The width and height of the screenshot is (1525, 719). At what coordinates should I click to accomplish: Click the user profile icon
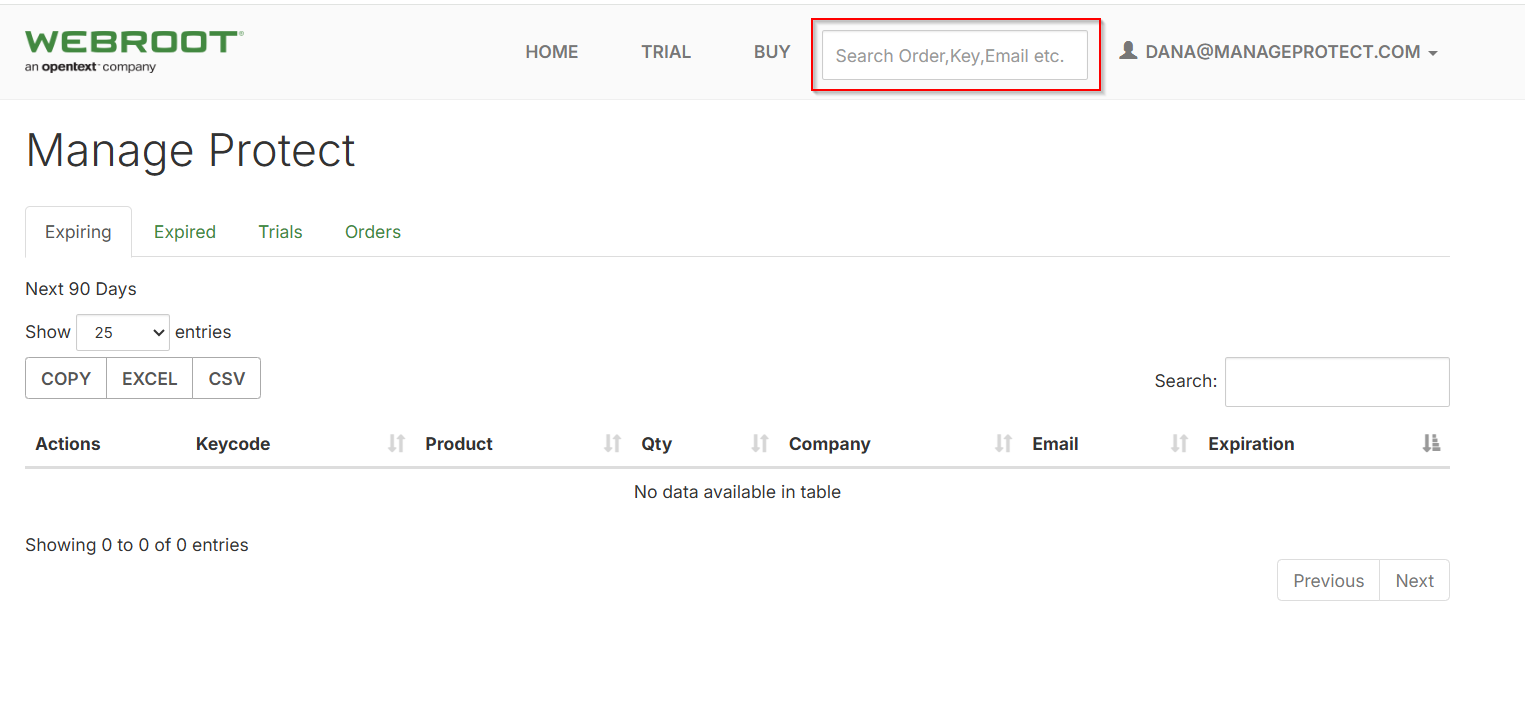[x=1128, y=50]
